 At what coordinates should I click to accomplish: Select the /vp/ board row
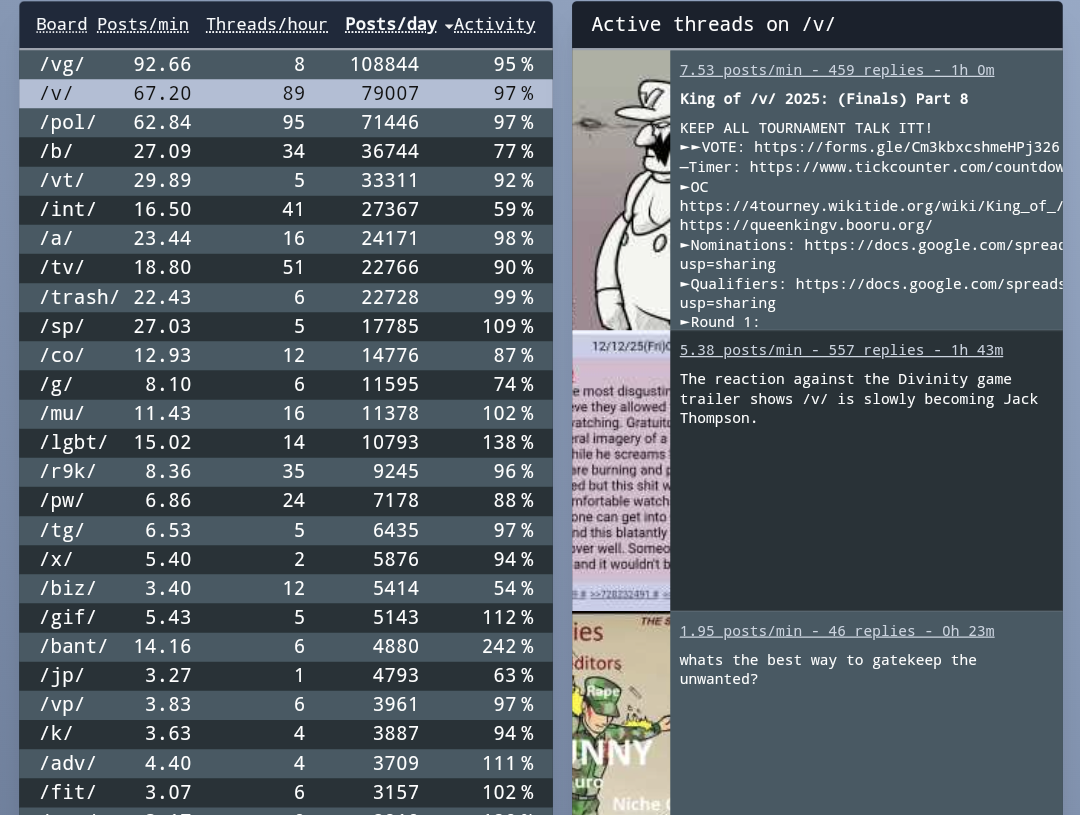click(x=286, y=703)
